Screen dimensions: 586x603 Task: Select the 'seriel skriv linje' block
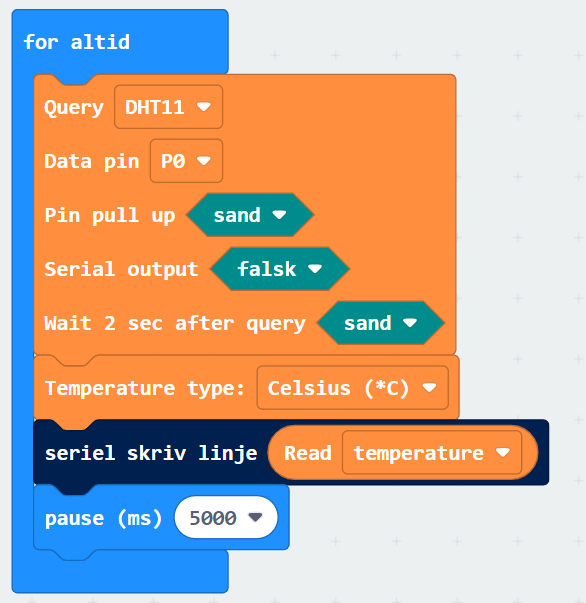(x=151, y=453)
